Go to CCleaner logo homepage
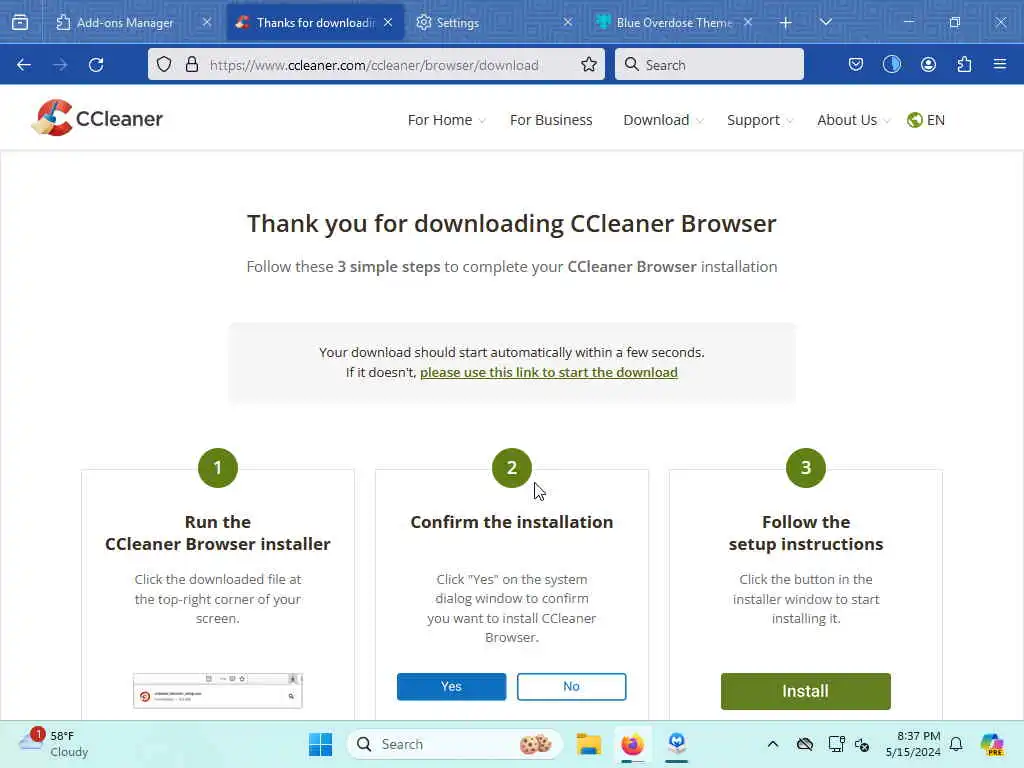1024x768 pixels. (x=97, y=118)
